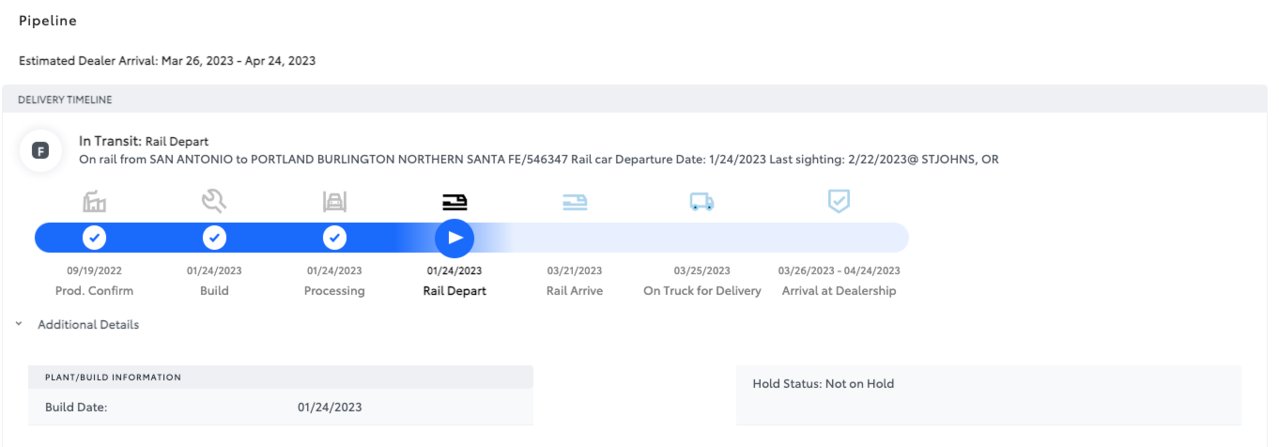The height and width of the screenshot is (447, 1279).
Task: Click the round F status badge icon
Action: click(x=40, y=151)
